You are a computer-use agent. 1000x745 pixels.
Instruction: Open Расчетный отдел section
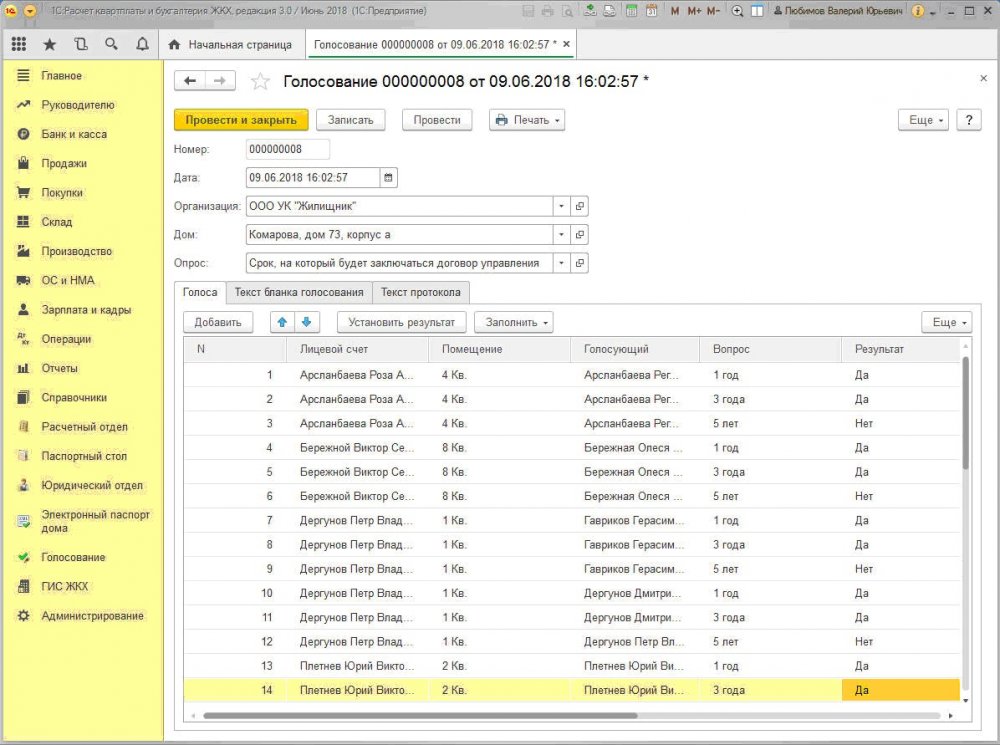coord(84,427)
